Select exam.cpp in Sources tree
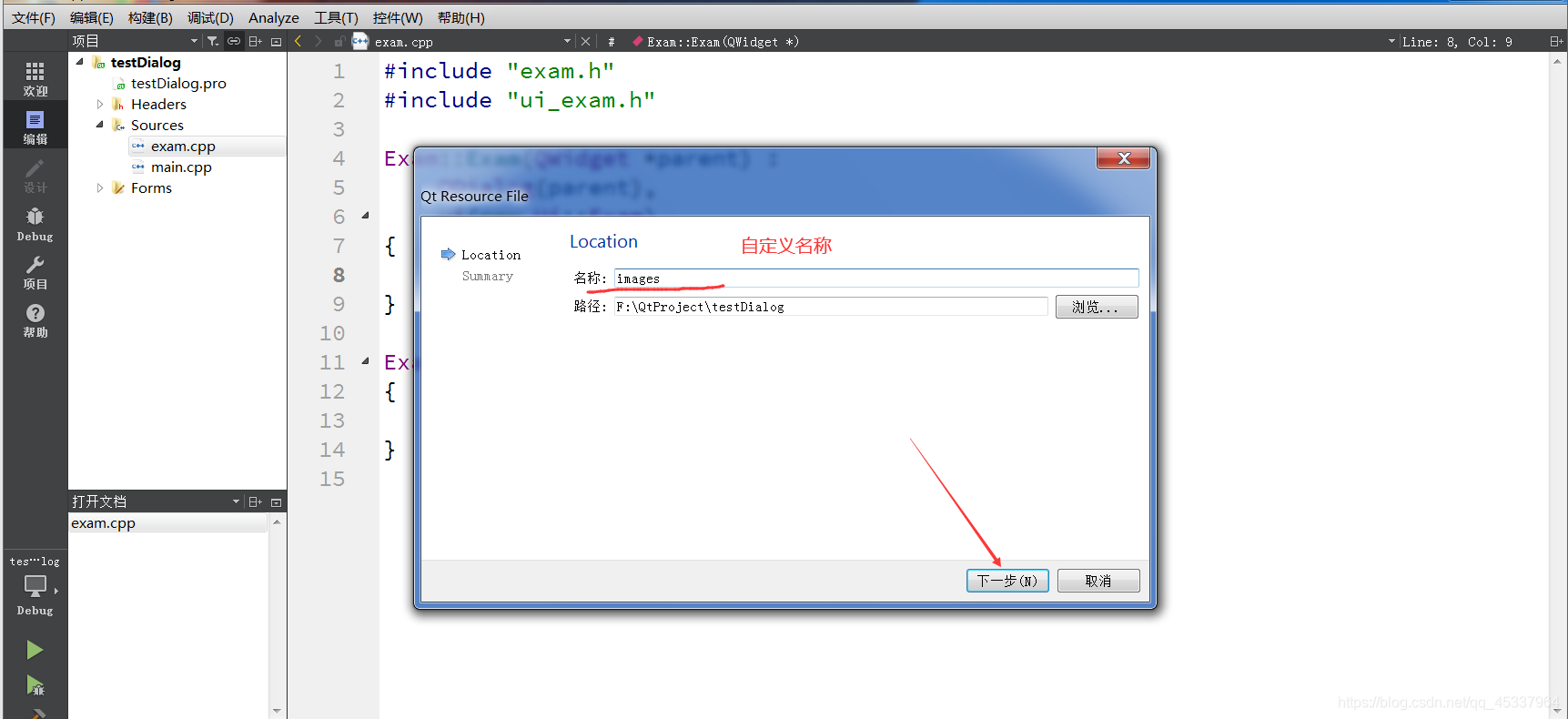Viewport: 1568px width, 719px height. 183,146
